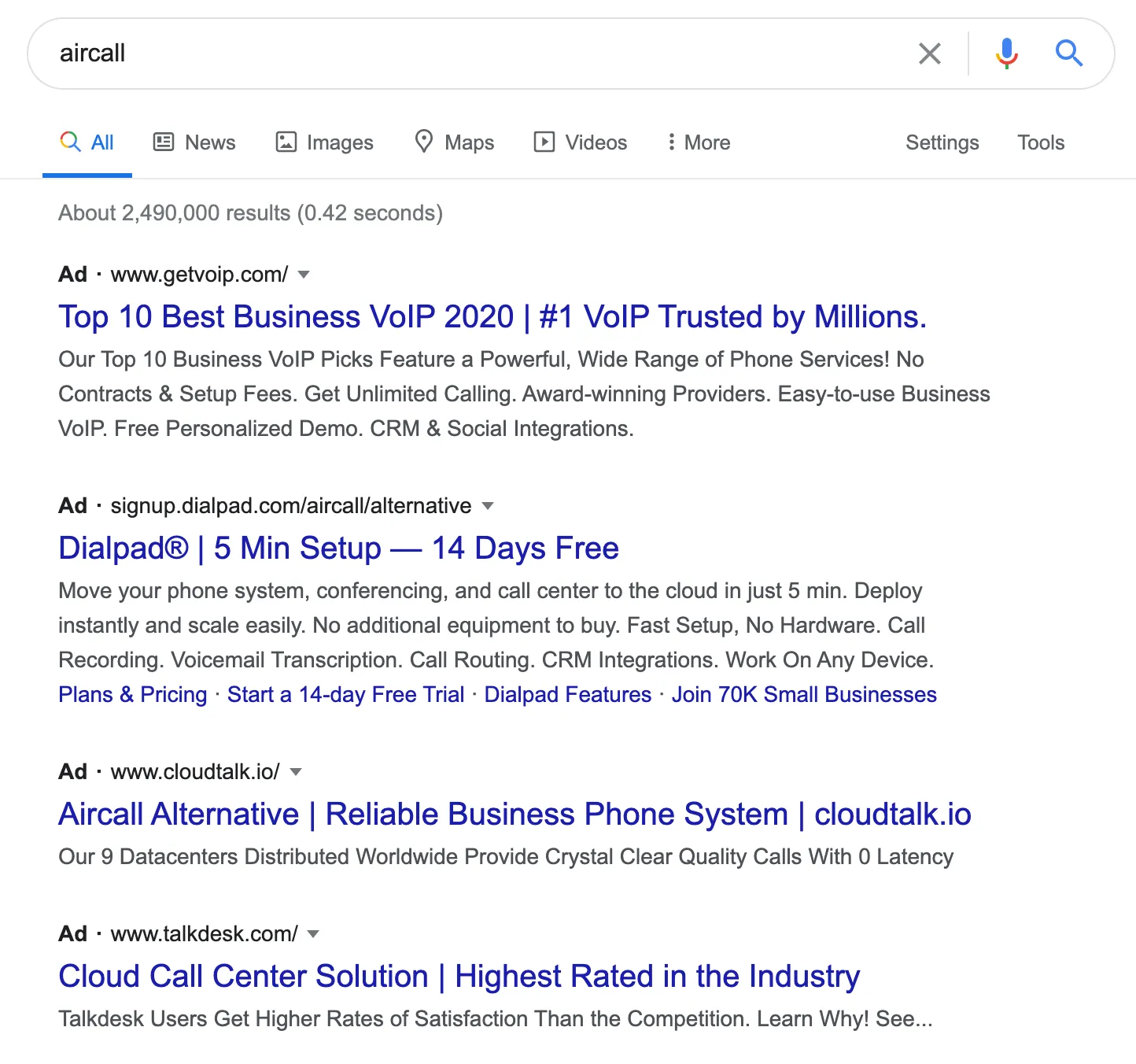Click the Plans & Pricing sitelink
Image resolution: width=1136 pixels, height=1064 pixels.
pos(131,694)
